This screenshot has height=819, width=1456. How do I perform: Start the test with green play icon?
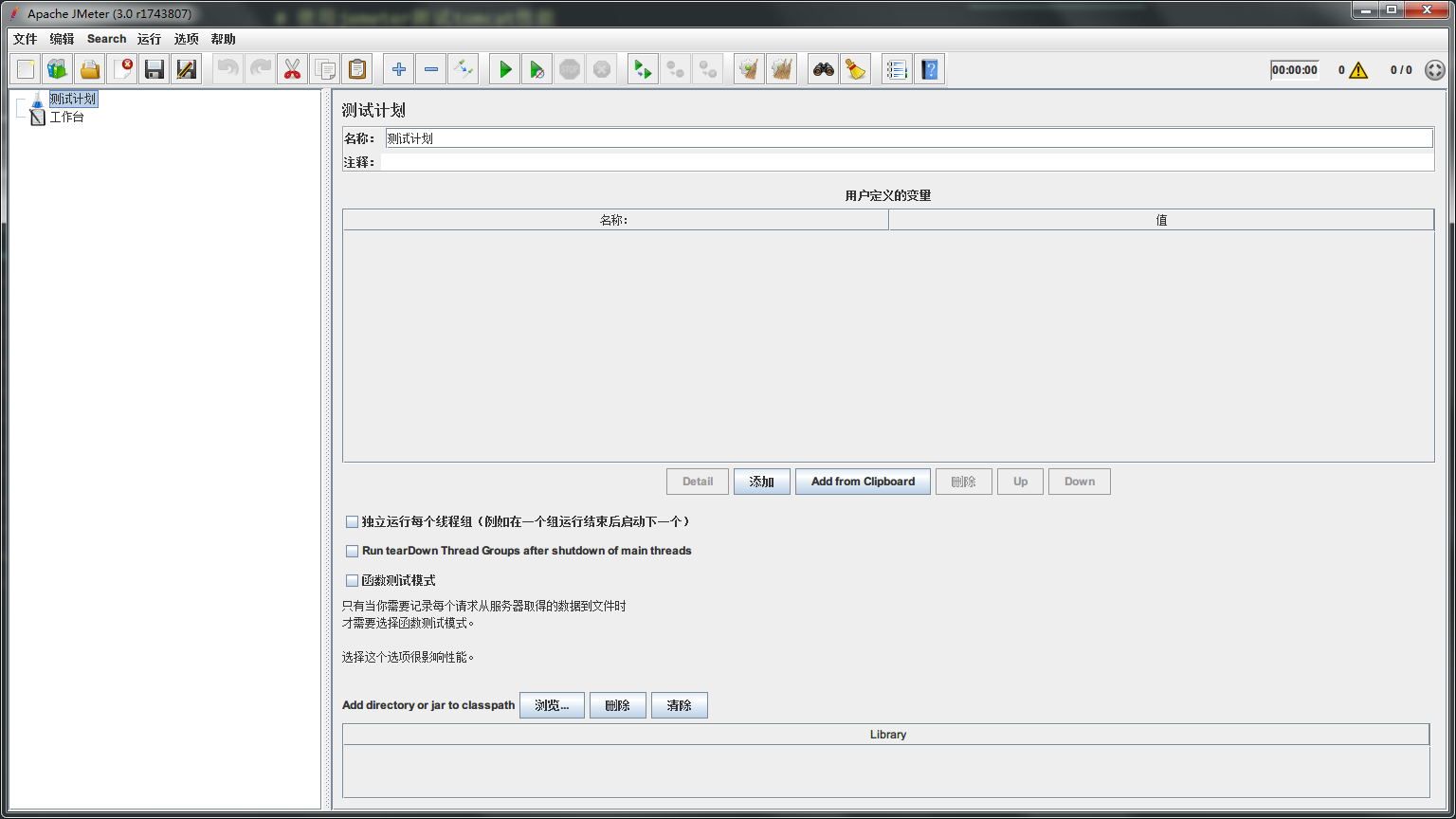(x=504, y=69)
